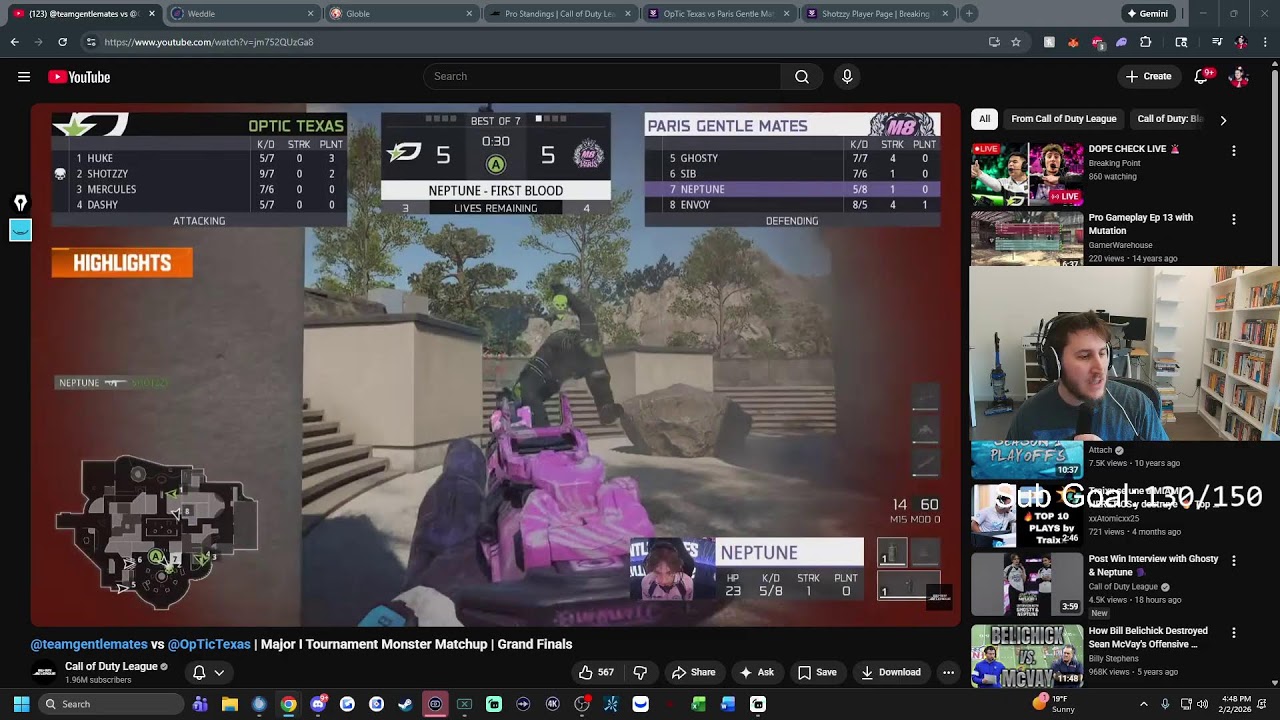Show hidden system tray icons chevron
Image resolution: width=1280 pixels, height=720 pixels.
[x=1144, y=704]
